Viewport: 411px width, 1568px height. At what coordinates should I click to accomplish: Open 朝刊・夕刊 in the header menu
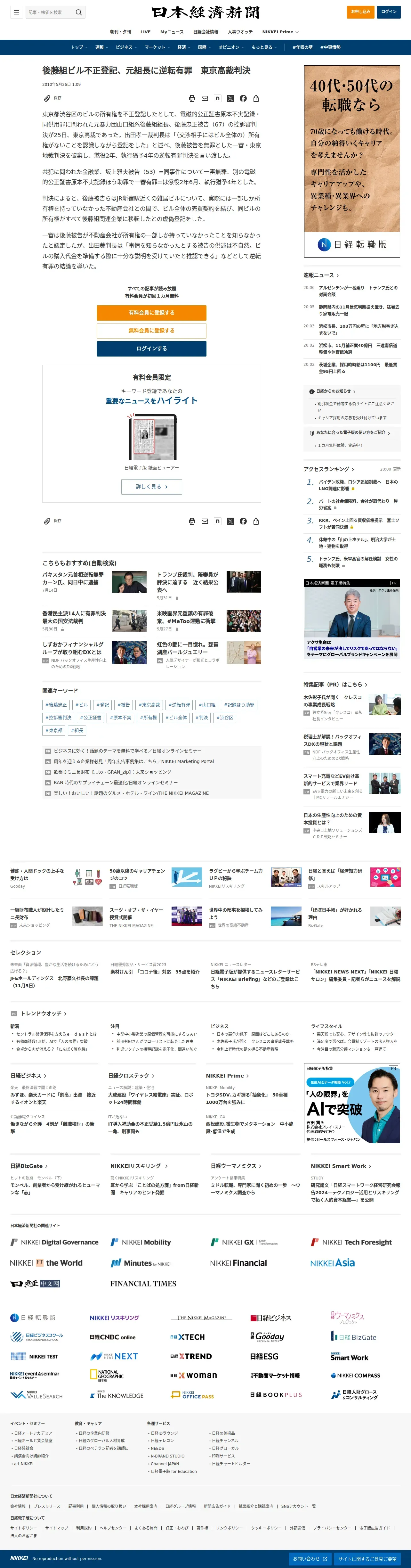pos(120,32)
